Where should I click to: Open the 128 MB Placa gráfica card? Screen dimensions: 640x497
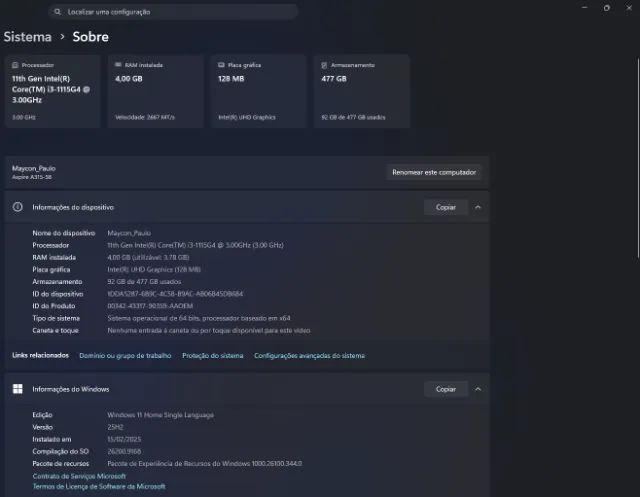(259, 91)
